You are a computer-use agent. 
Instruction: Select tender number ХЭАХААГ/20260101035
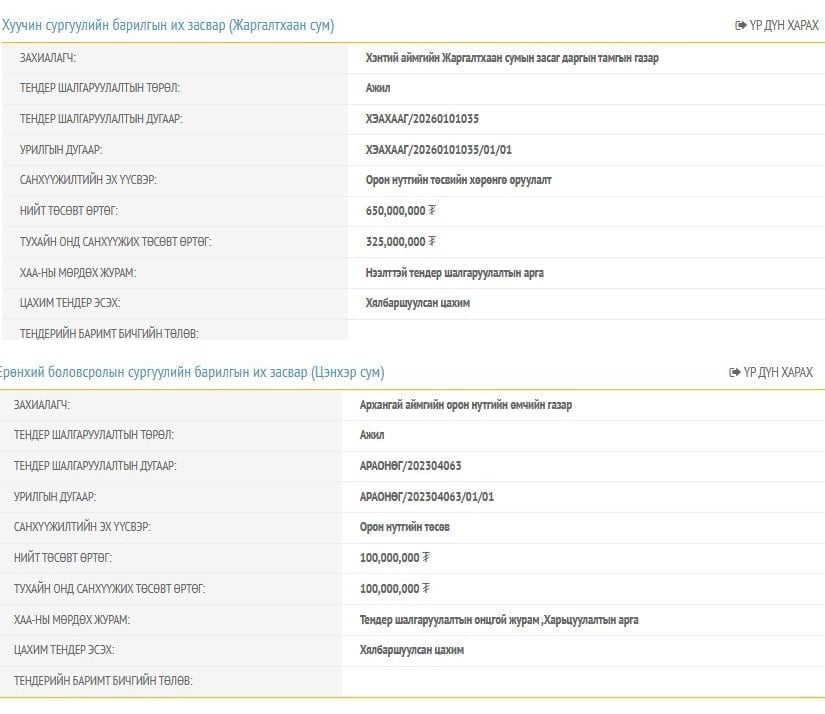tap(422, 119)
